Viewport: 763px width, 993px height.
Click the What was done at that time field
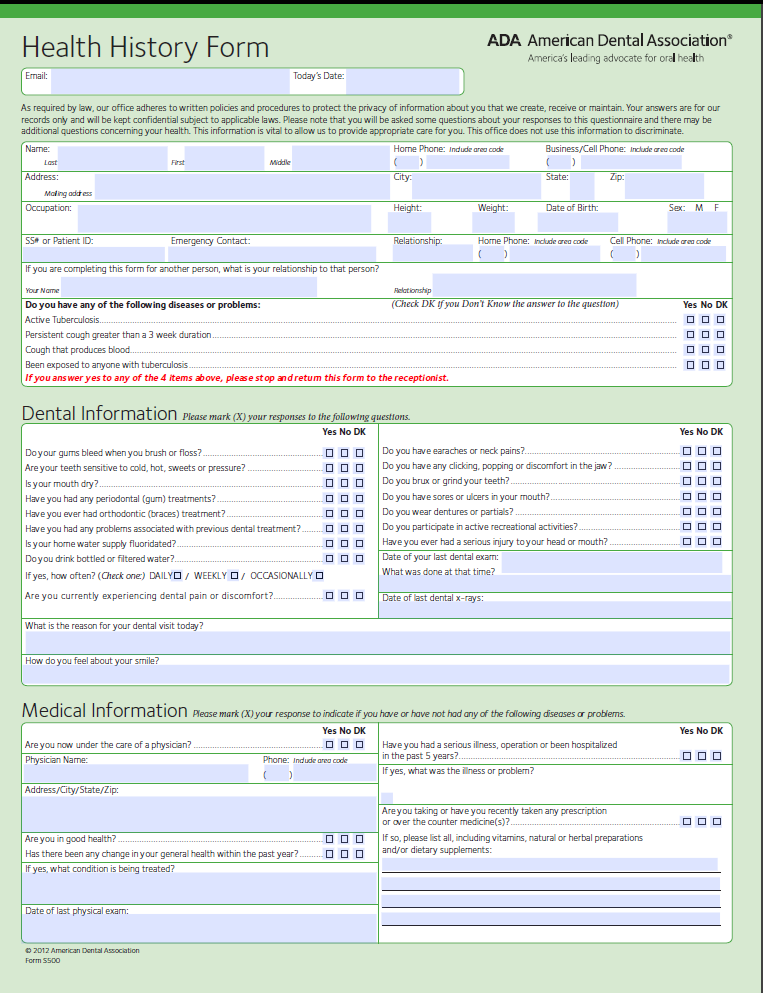[x=555, y=583]
